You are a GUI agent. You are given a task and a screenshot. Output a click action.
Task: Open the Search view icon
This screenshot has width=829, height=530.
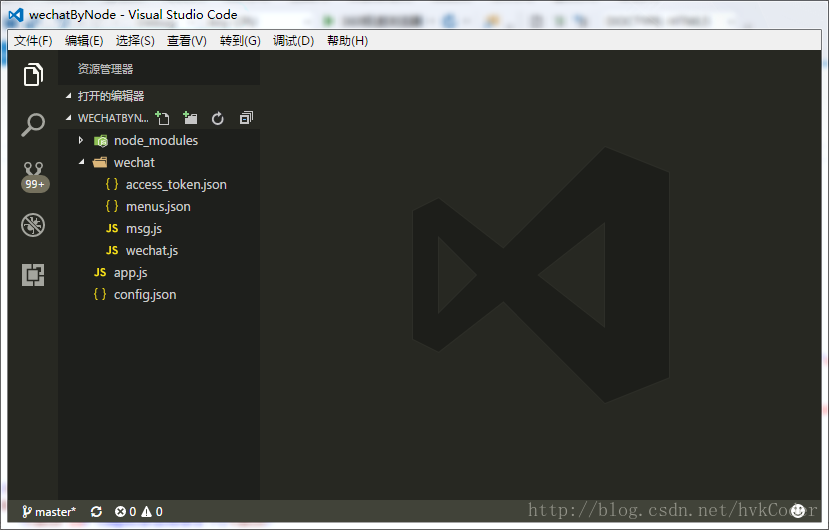pos(33,125)
